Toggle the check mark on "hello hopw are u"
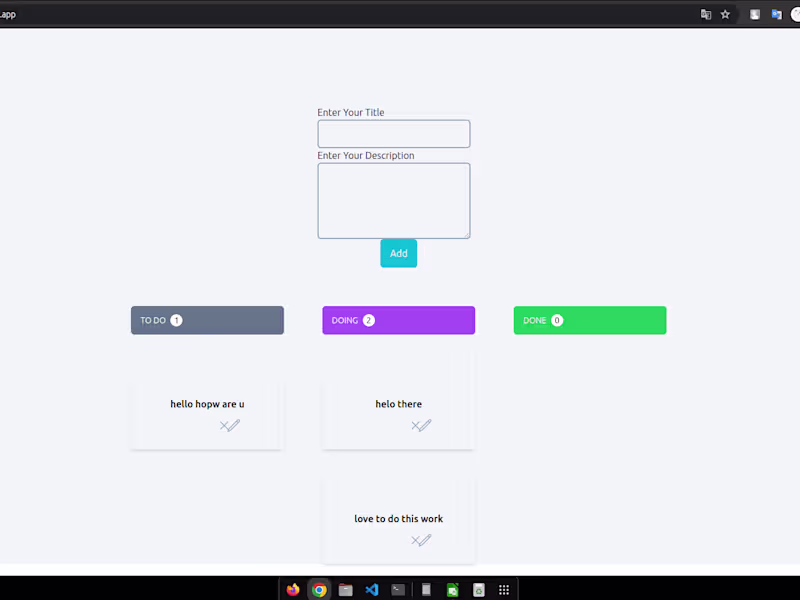The height and width of the screenshot is (600, 800). click(x=224, y=426)
